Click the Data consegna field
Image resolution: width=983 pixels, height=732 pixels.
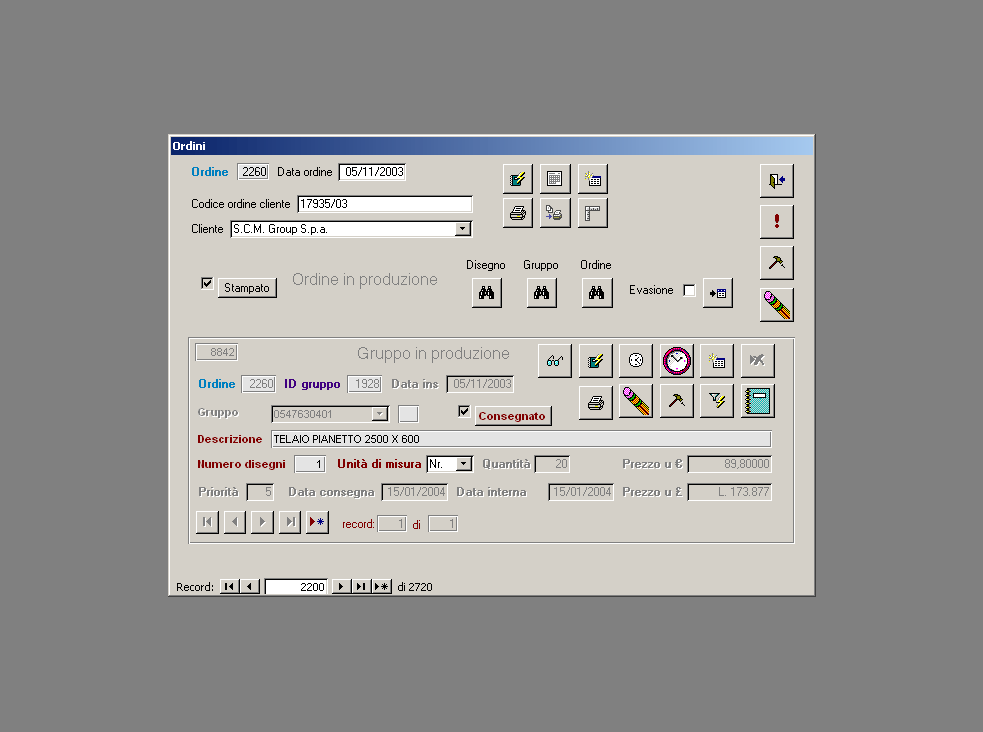coord(414,492)
